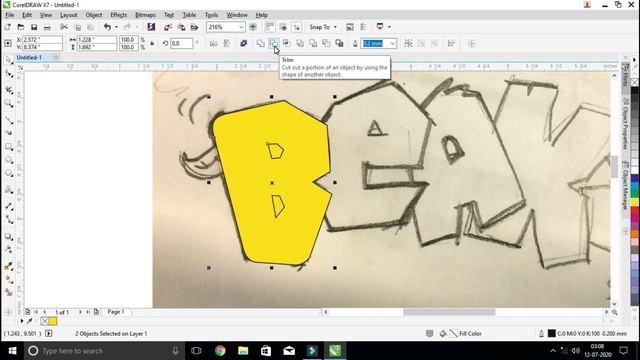Viewport: 640px width, 360px height.
Task: Open the Effects menu
Action: click(118, 15)
